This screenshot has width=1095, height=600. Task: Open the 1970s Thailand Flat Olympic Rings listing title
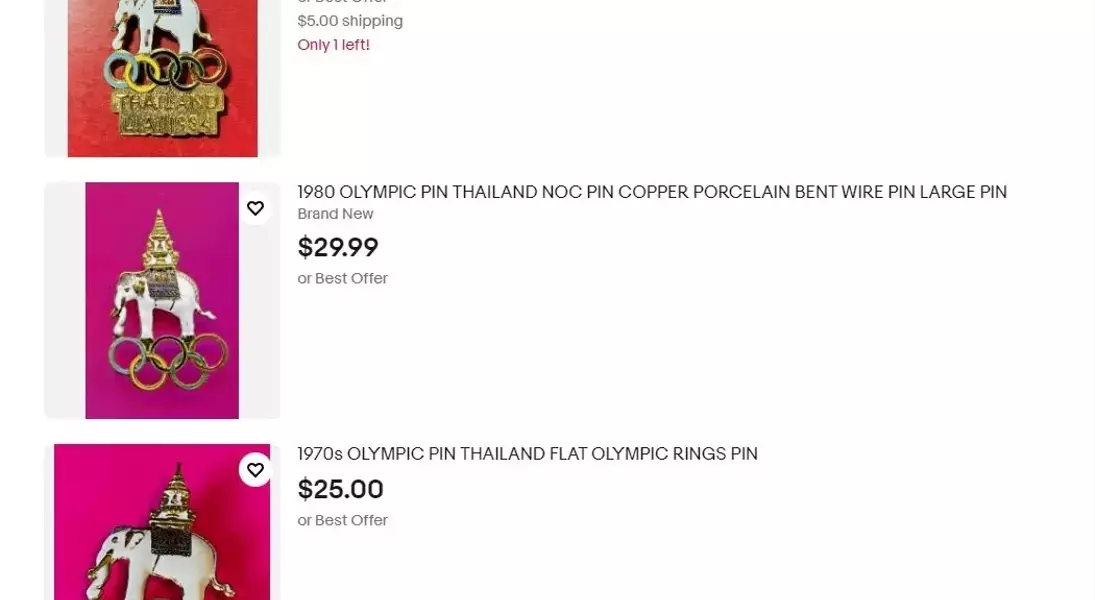click(527, 454)
